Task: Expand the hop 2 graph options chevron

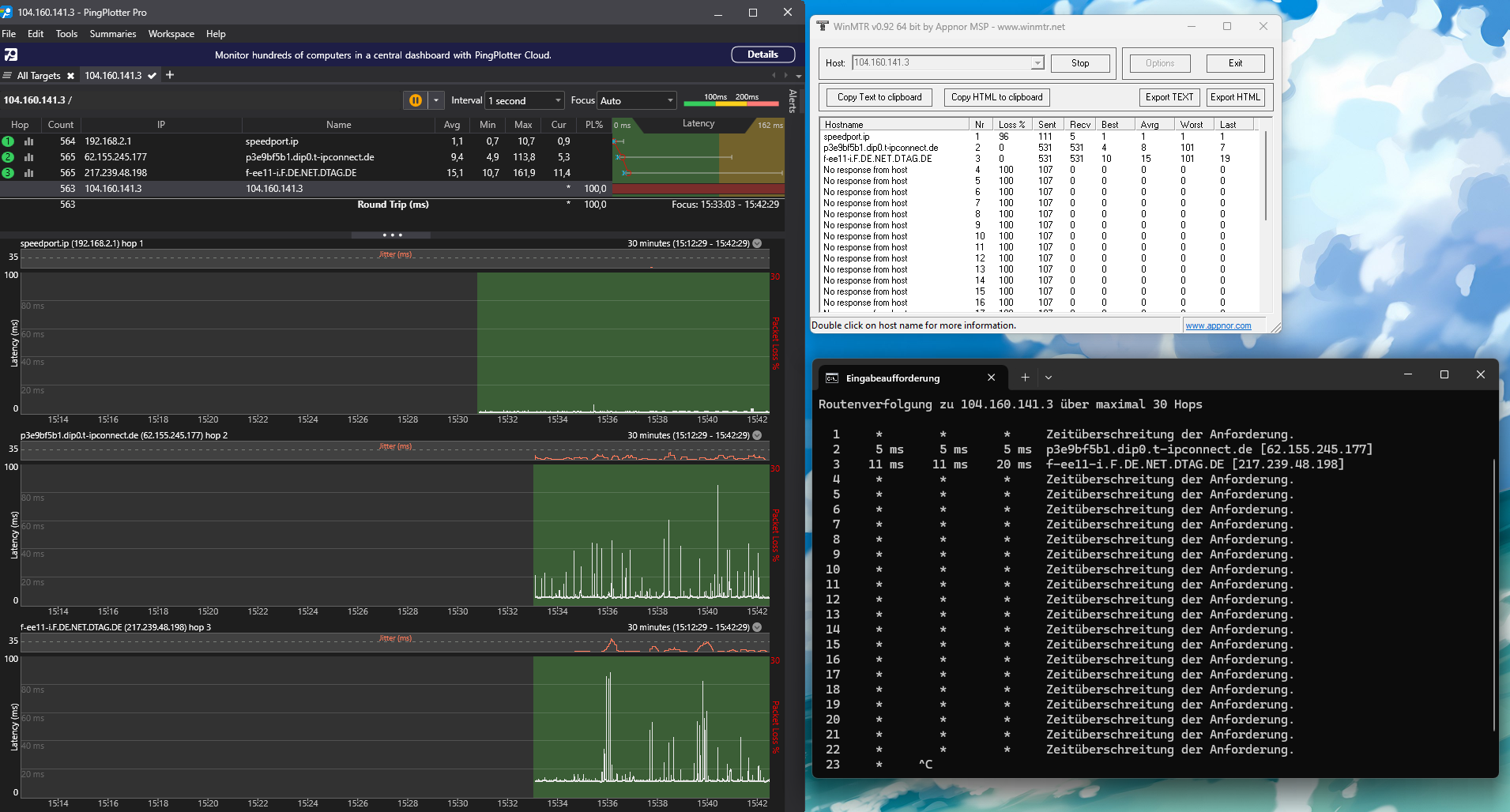Action: 757,435
